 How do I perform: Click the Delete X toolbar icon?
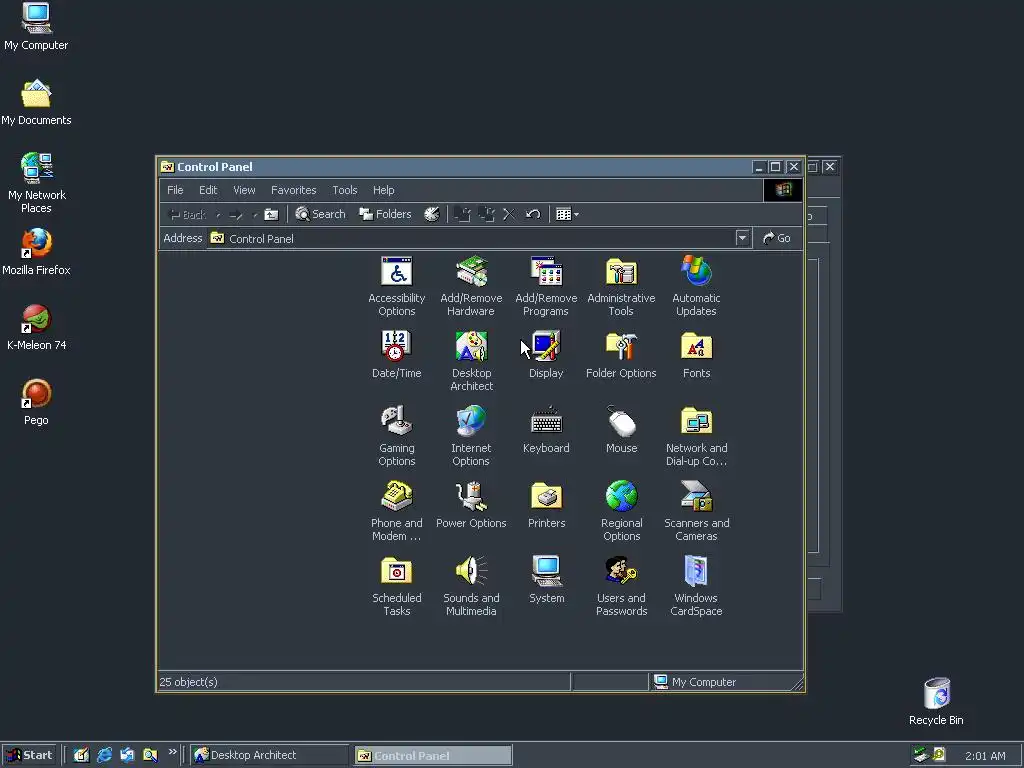click(x=509, y=214)
